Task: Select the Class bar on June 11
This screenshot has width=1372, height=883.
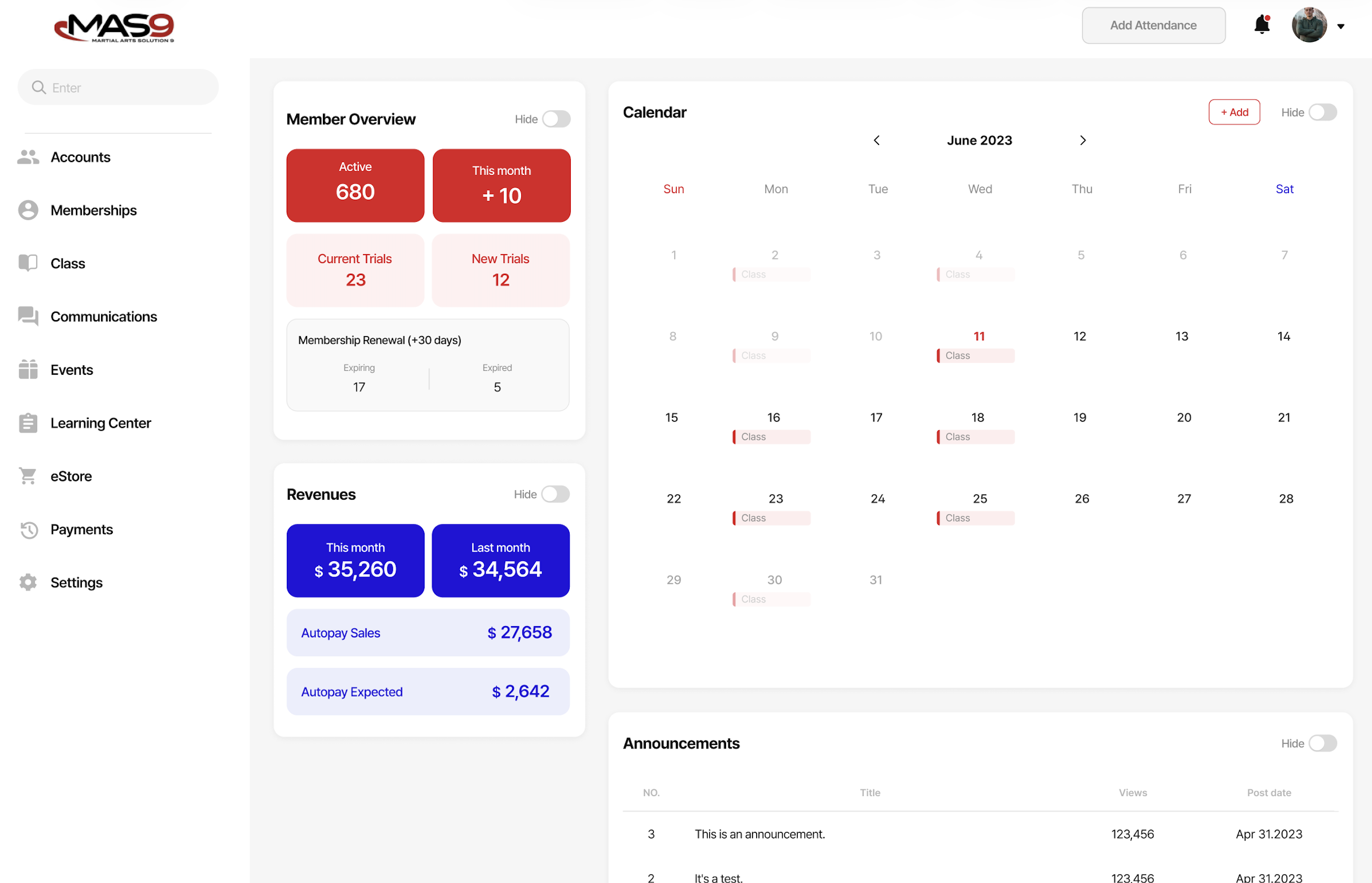Action: (974, 356)
